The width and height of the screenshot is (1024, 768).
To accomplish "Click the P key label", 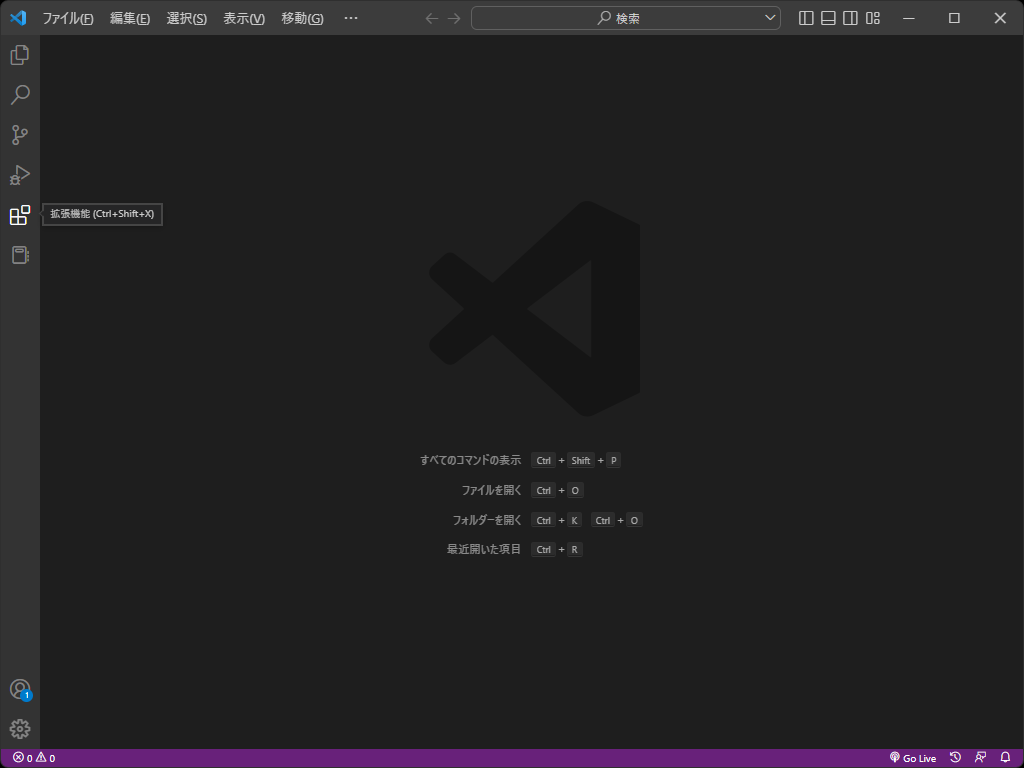I will pos(613,460).
